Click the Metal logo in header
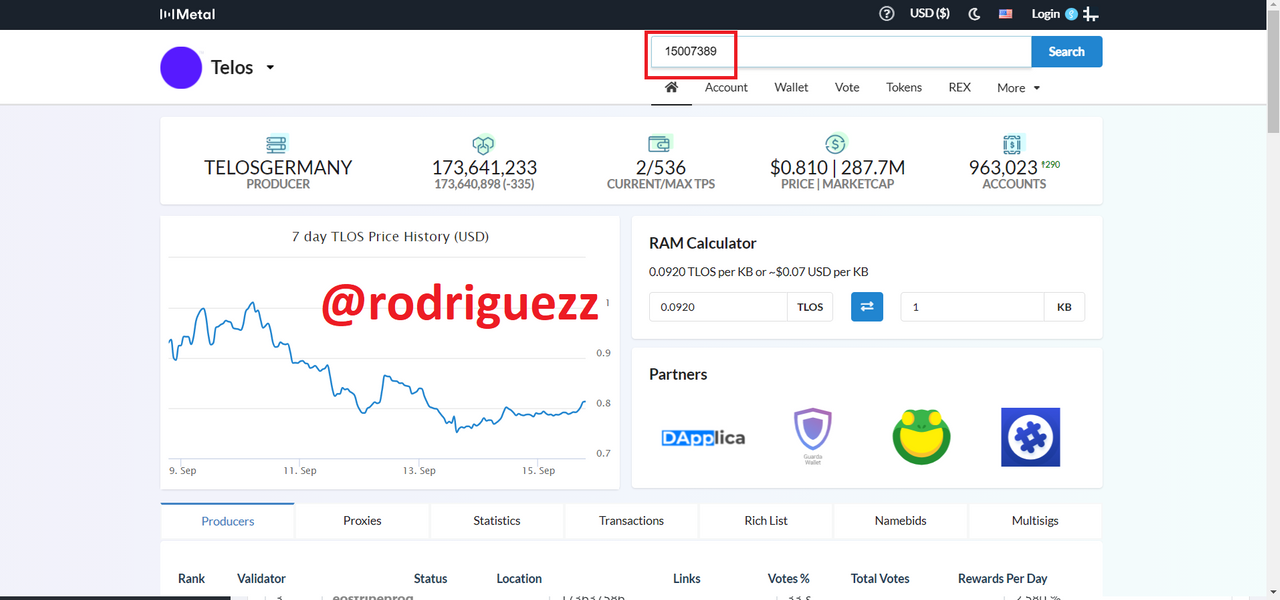Screen dimensions: 1280x600 click(187, 14)
